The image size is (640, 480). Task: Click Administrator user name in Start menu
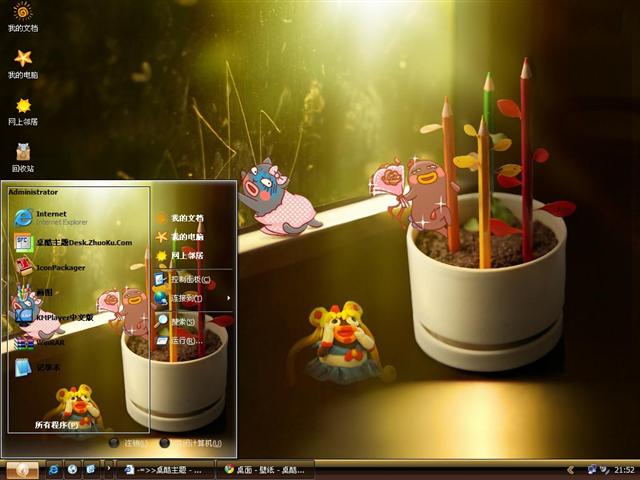[x=33, y=192]
